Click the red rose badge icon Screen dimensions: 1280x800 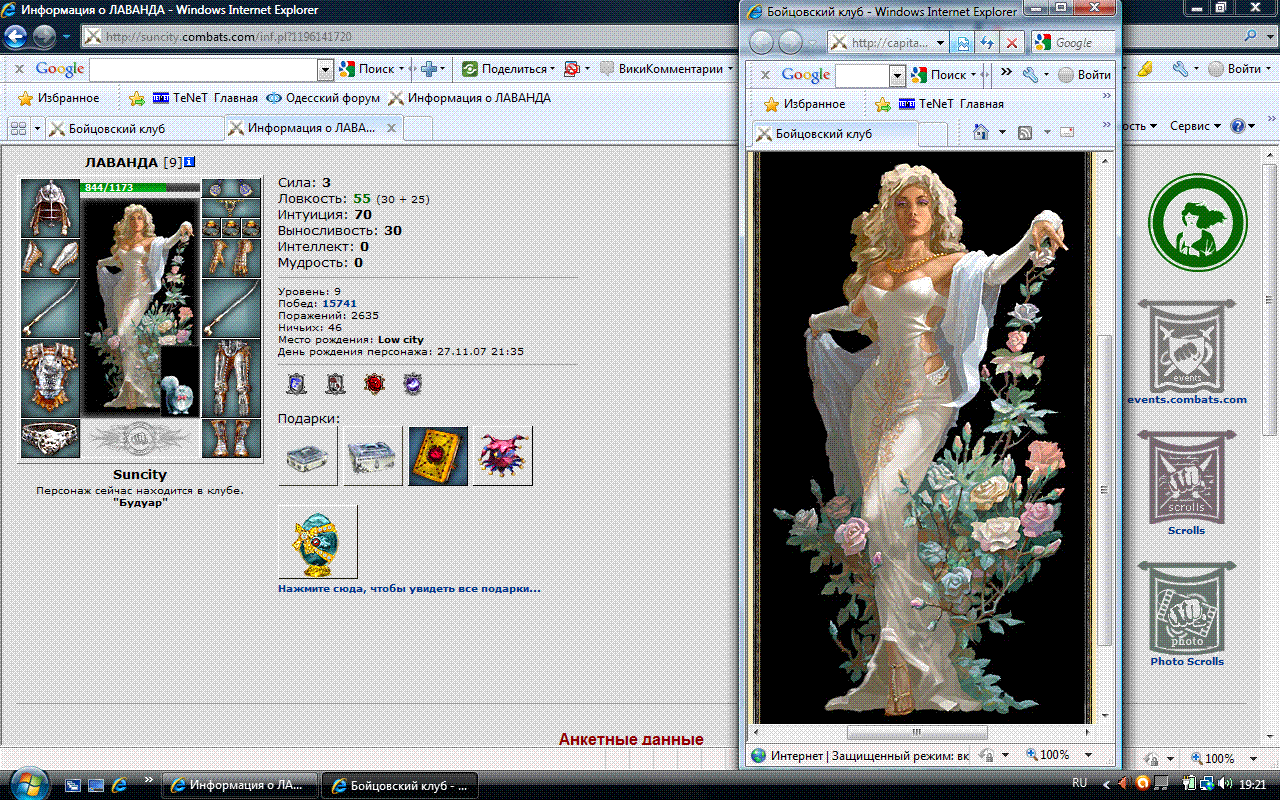click(x=374, y=383)
